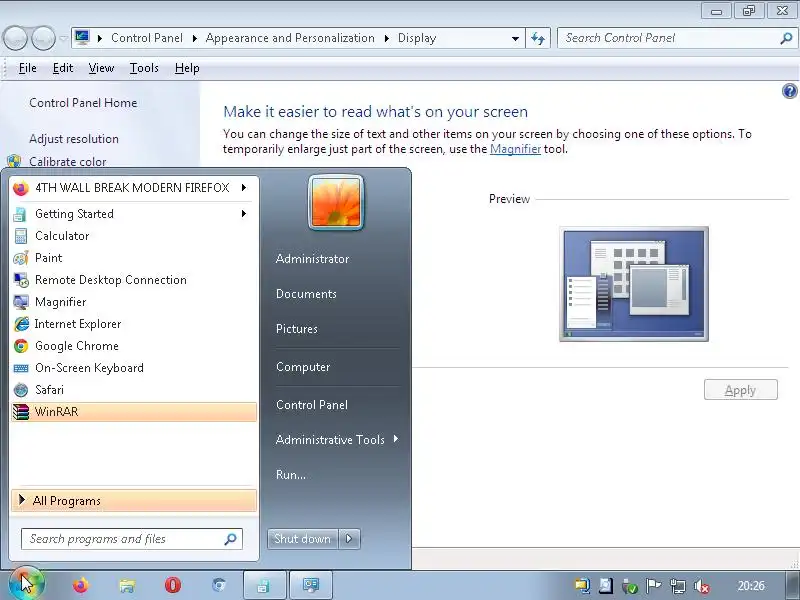Click the computer icon in address bar
The image size is (800, 600).
tap(82, 38)
